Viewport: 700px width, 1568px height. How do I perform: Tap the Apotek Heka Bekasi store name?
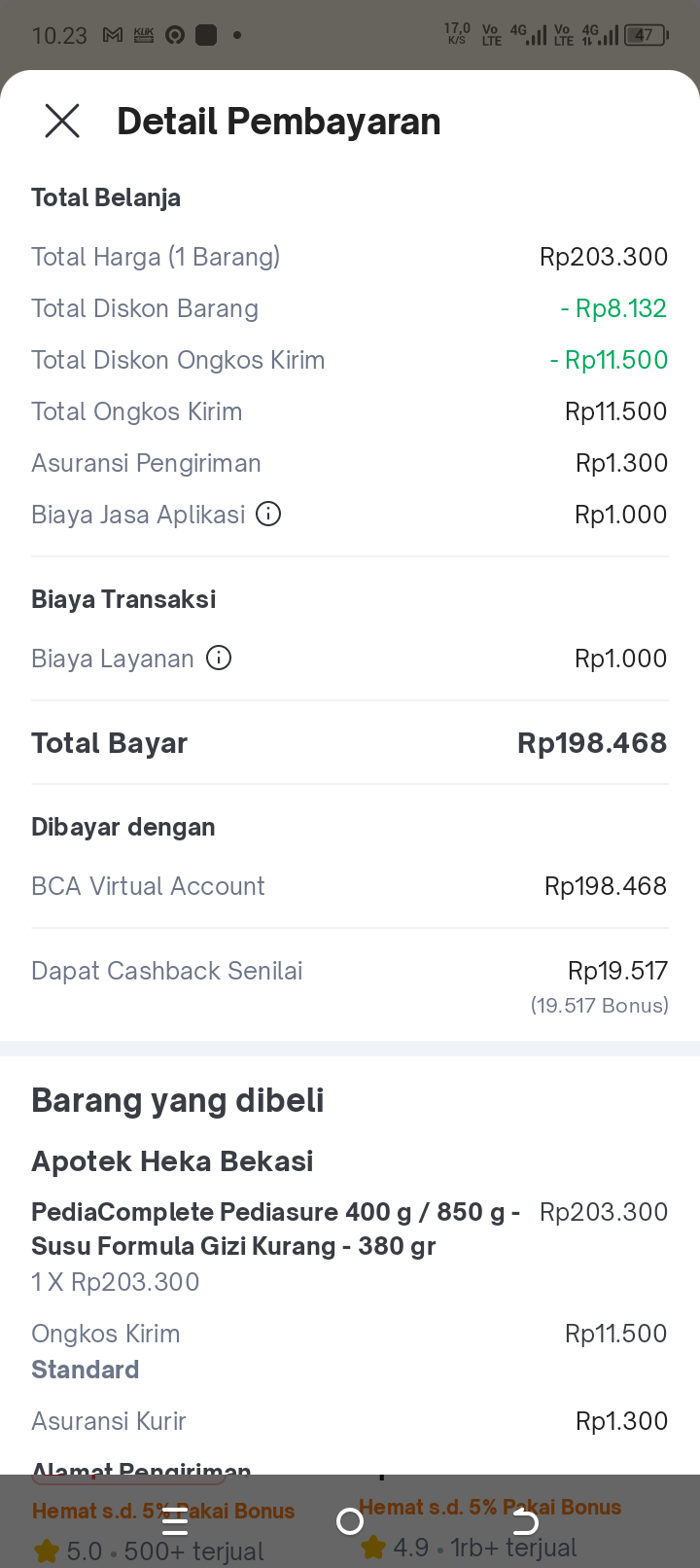172,1161
